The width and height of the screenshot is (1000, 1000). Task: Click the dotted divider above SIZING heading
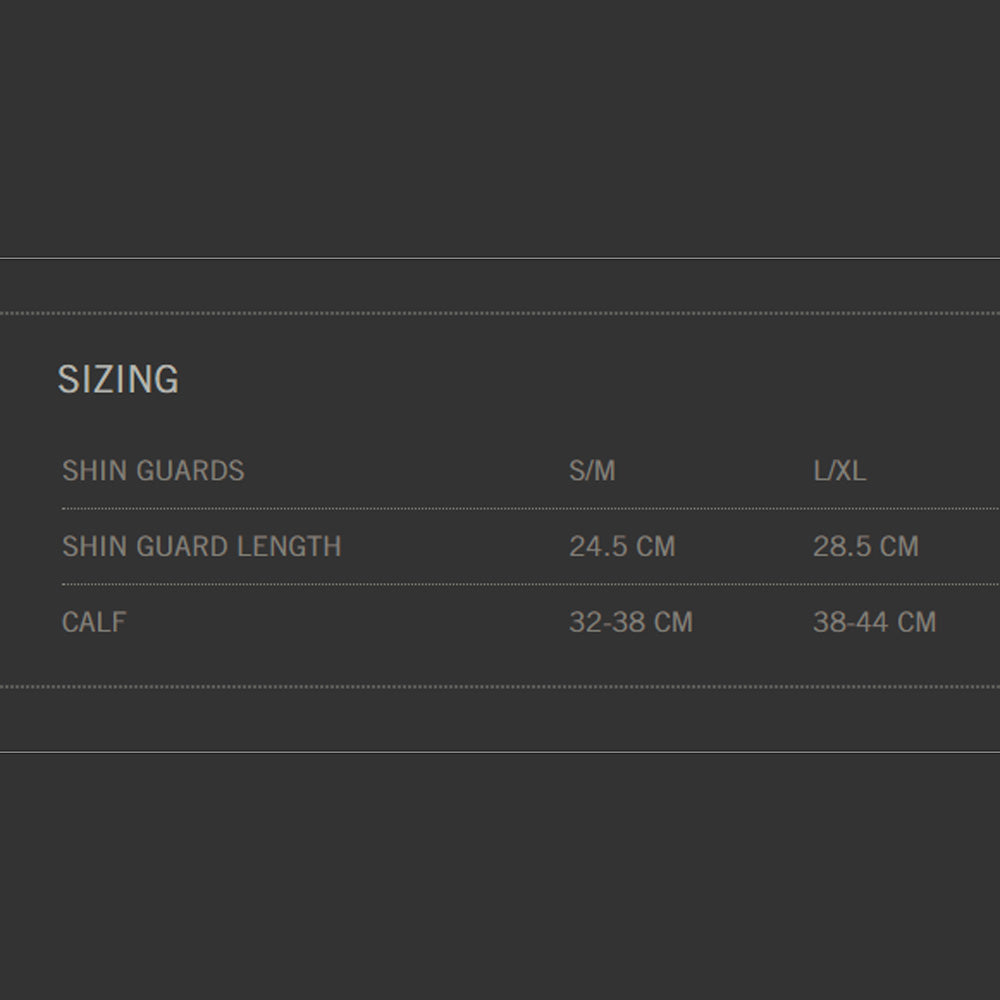[500, 313]
